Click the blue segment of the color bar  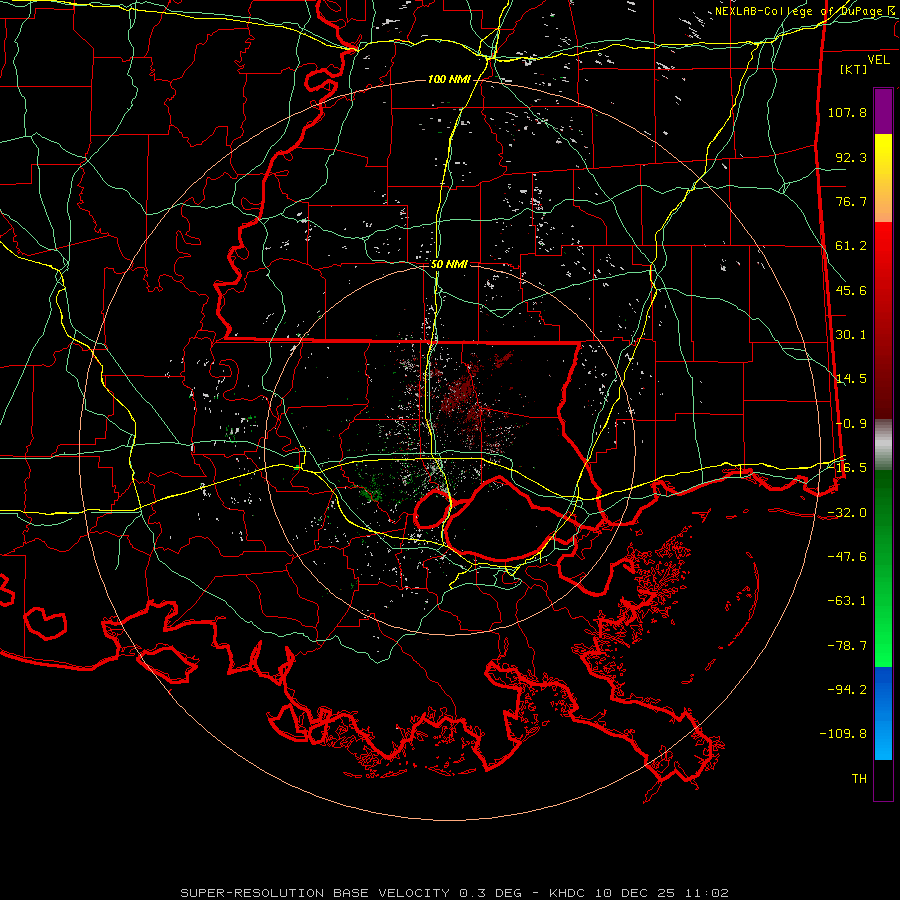[883, 713]
